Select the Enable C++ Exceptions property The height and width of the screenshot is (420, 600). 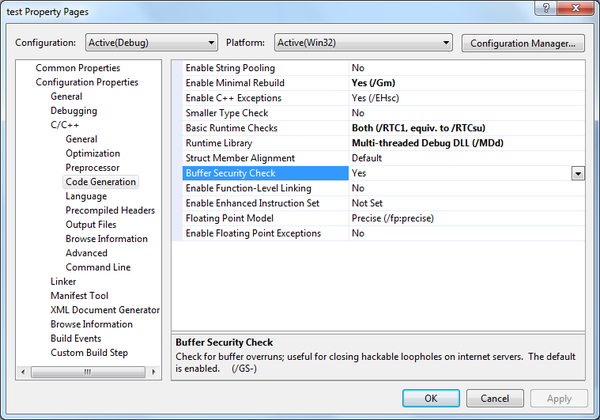click(266, 98)
